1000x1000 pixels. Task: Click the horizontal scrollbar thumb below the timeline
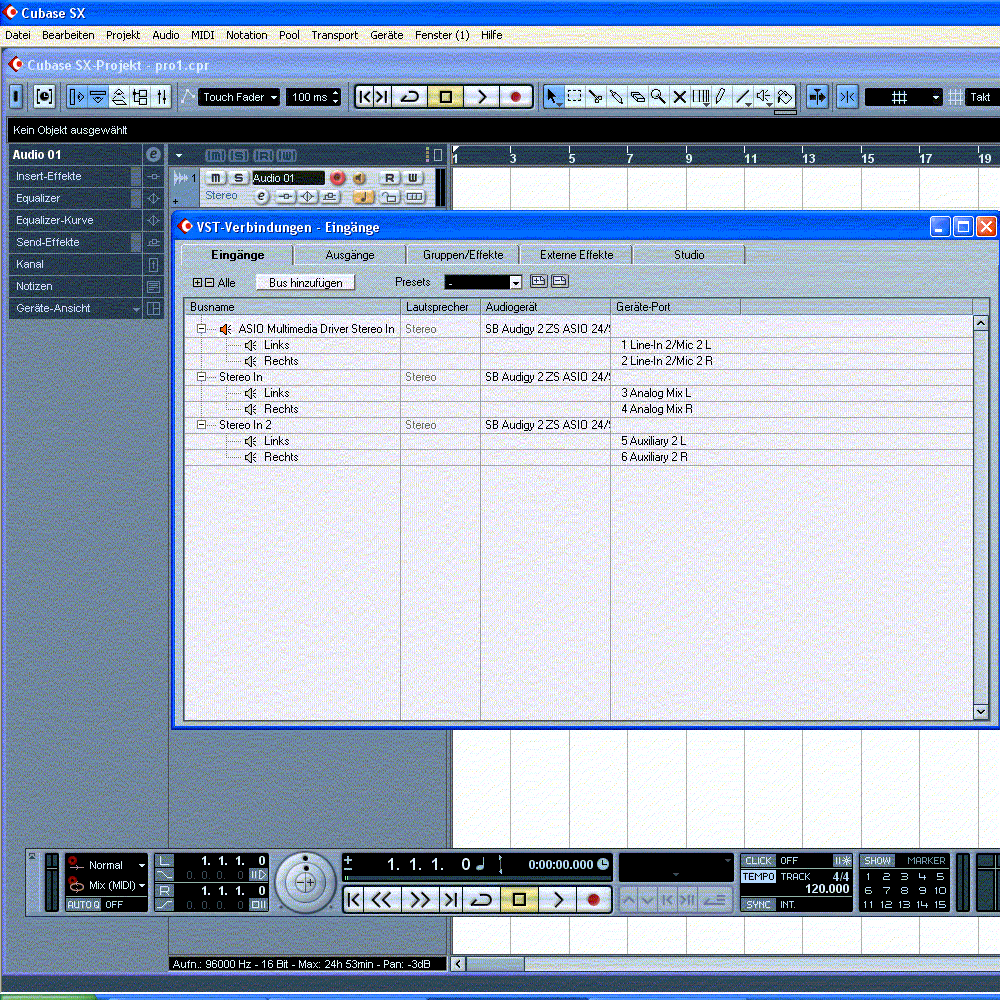pos(495,964)
